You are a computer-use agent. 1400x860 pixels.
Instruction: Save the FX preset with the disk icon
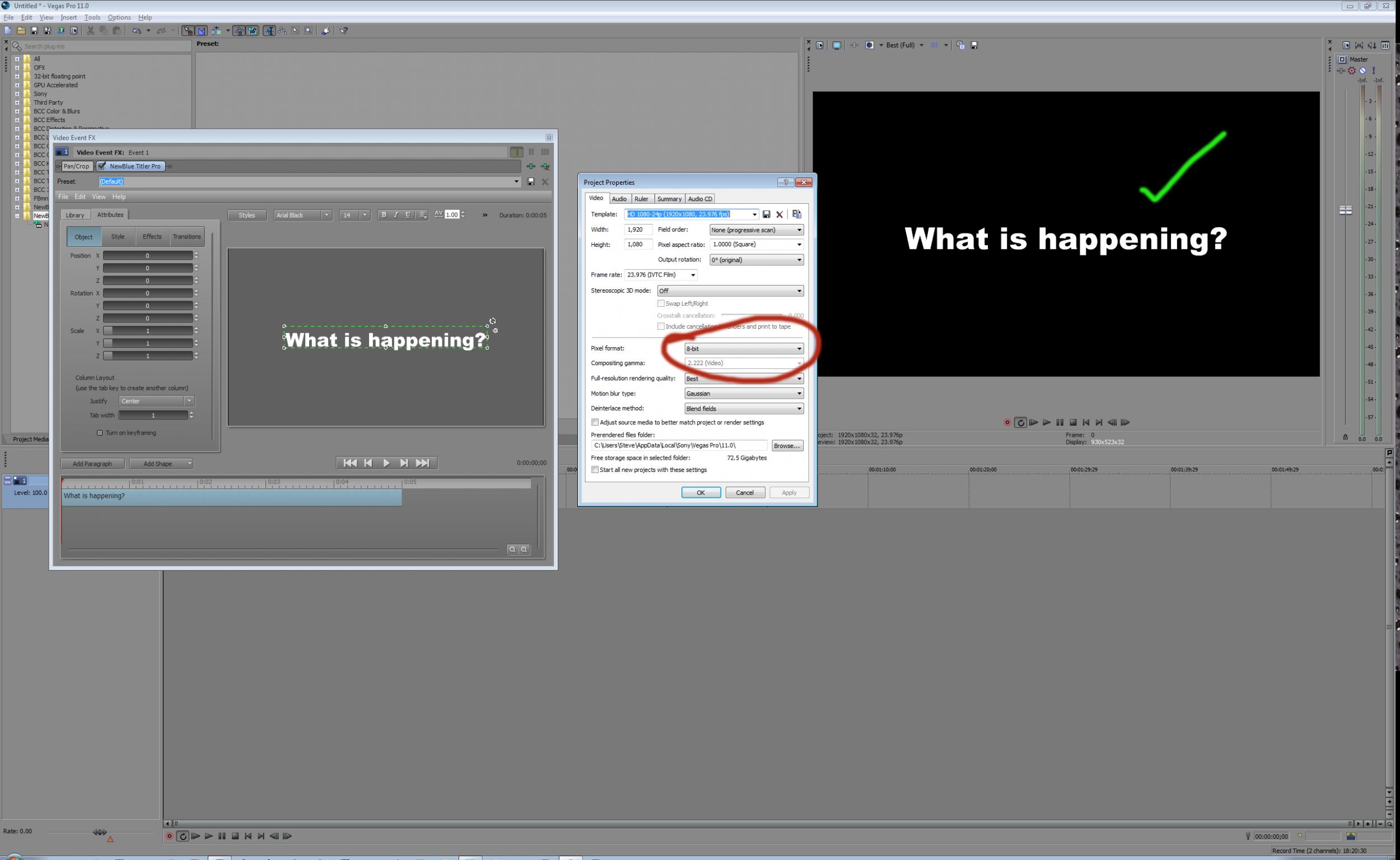coord(531,181)
